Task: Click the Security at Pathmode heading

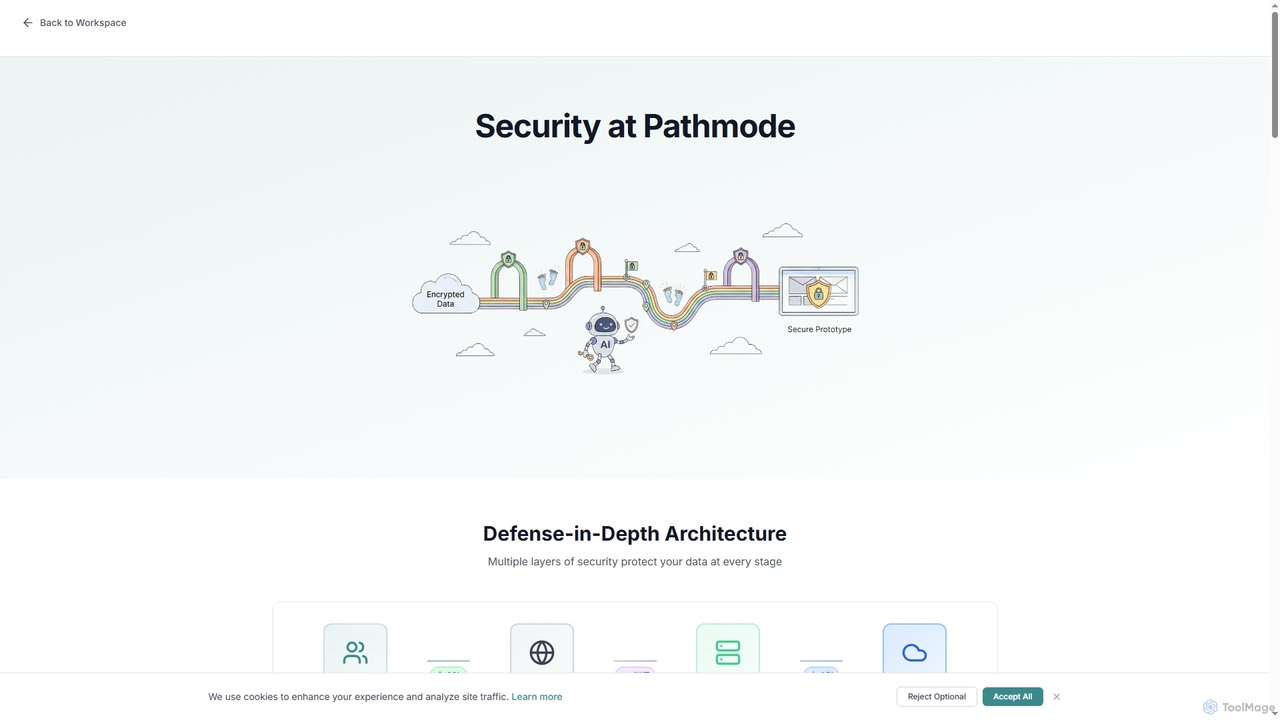Action: coord(635,126)
